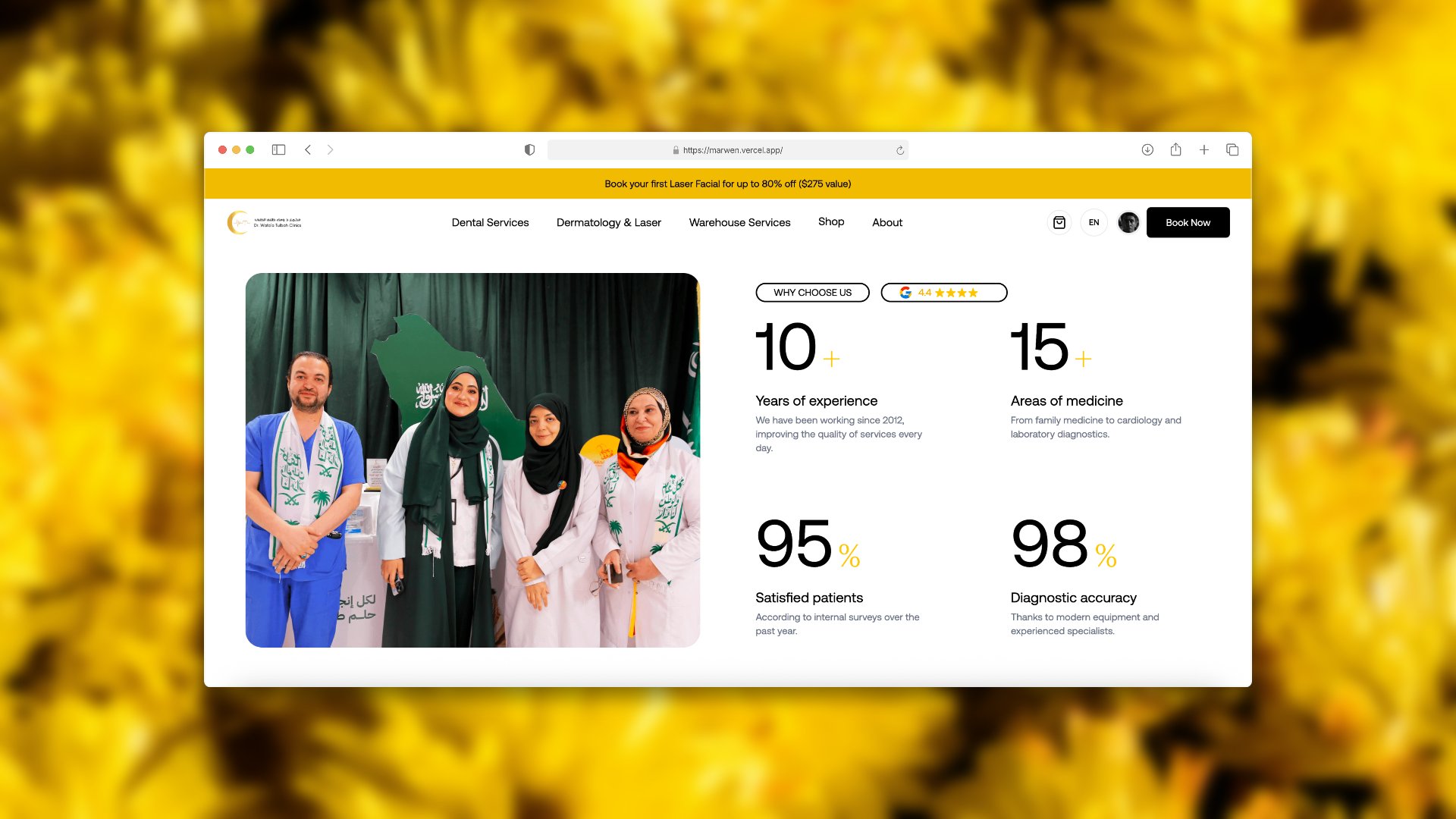Add a new tab with plus icon

[x=1204, y=150]
